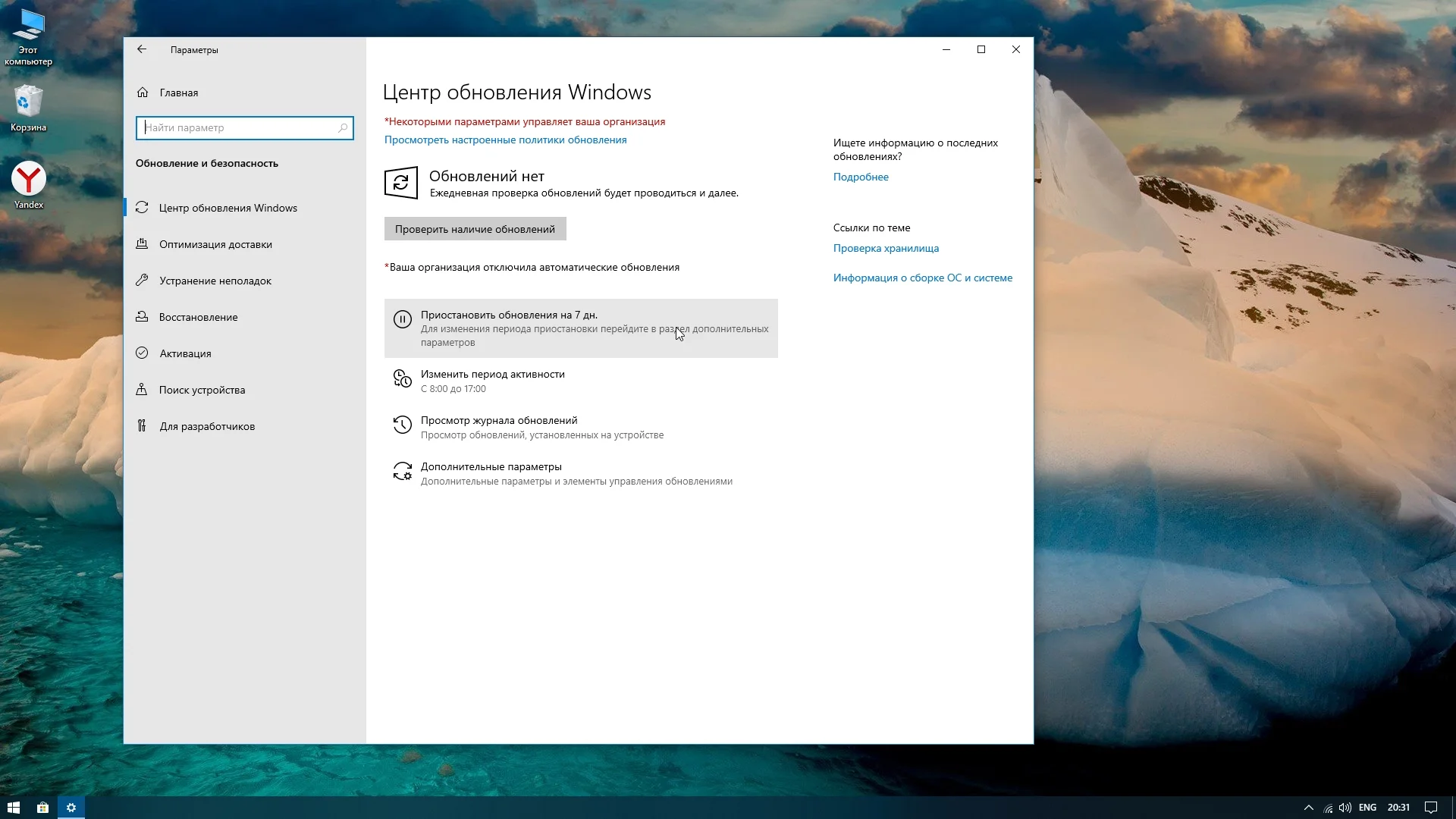Click the back arrow in Settings
This screenshot has width=1456, height=819.
tap(142, 49)
